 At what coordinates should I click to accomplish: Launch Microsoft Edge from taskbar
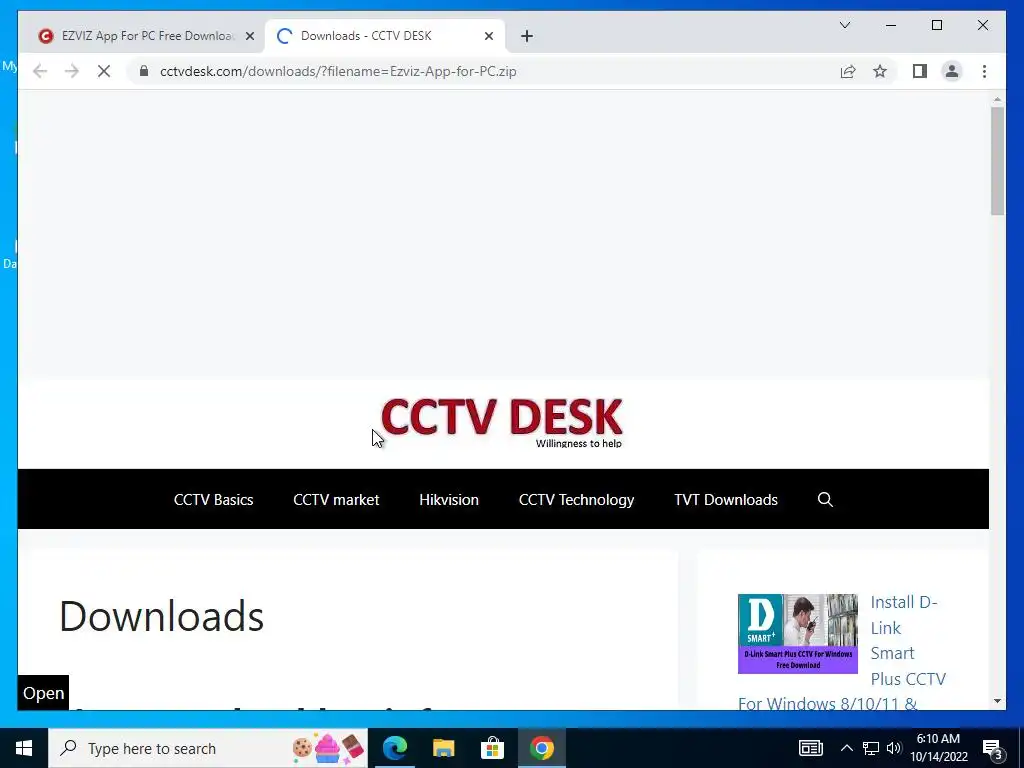395,748
